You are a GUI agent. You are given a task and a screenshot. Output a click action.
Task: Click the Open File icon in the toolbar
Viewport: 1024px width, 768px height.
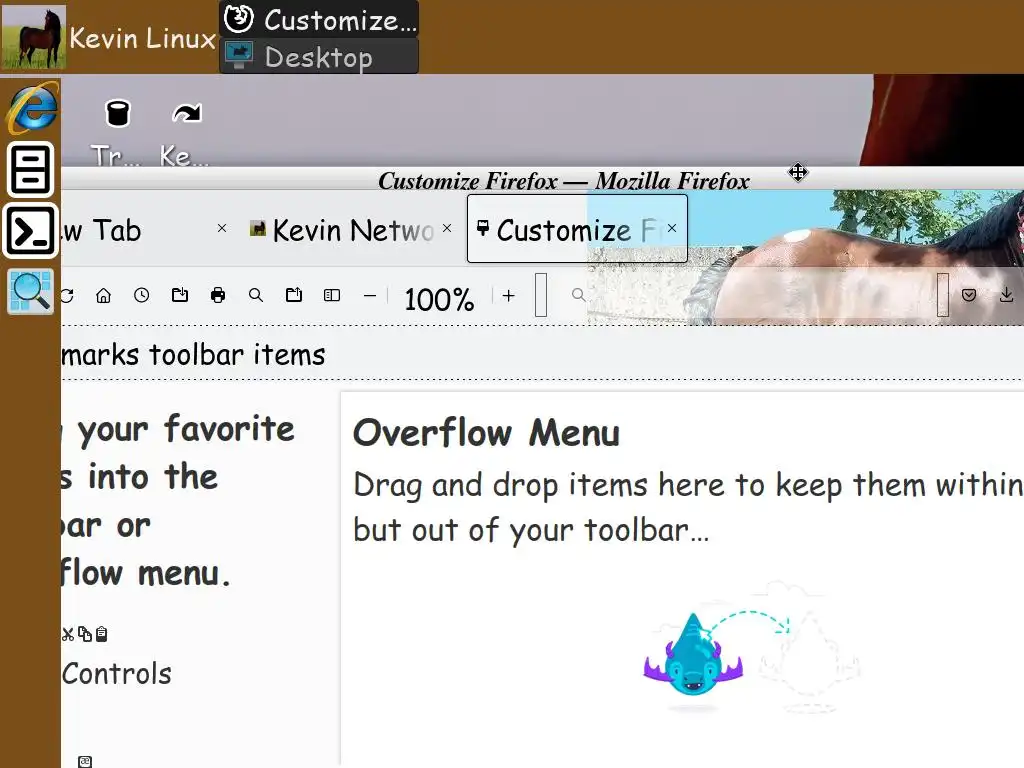294,295
